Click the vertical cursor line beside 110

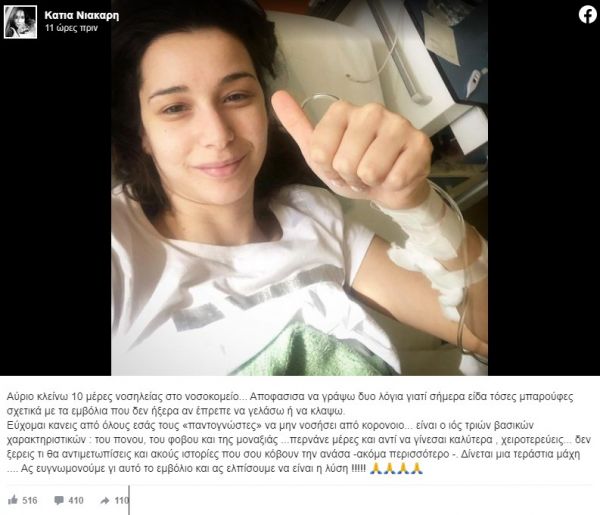tap(129, 500)
